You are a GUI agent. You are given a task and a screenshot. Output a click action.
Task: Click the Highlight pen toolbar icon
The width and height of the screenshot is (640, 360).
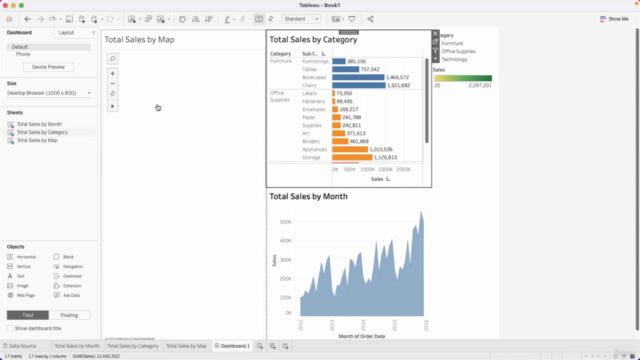coord(227,19)
